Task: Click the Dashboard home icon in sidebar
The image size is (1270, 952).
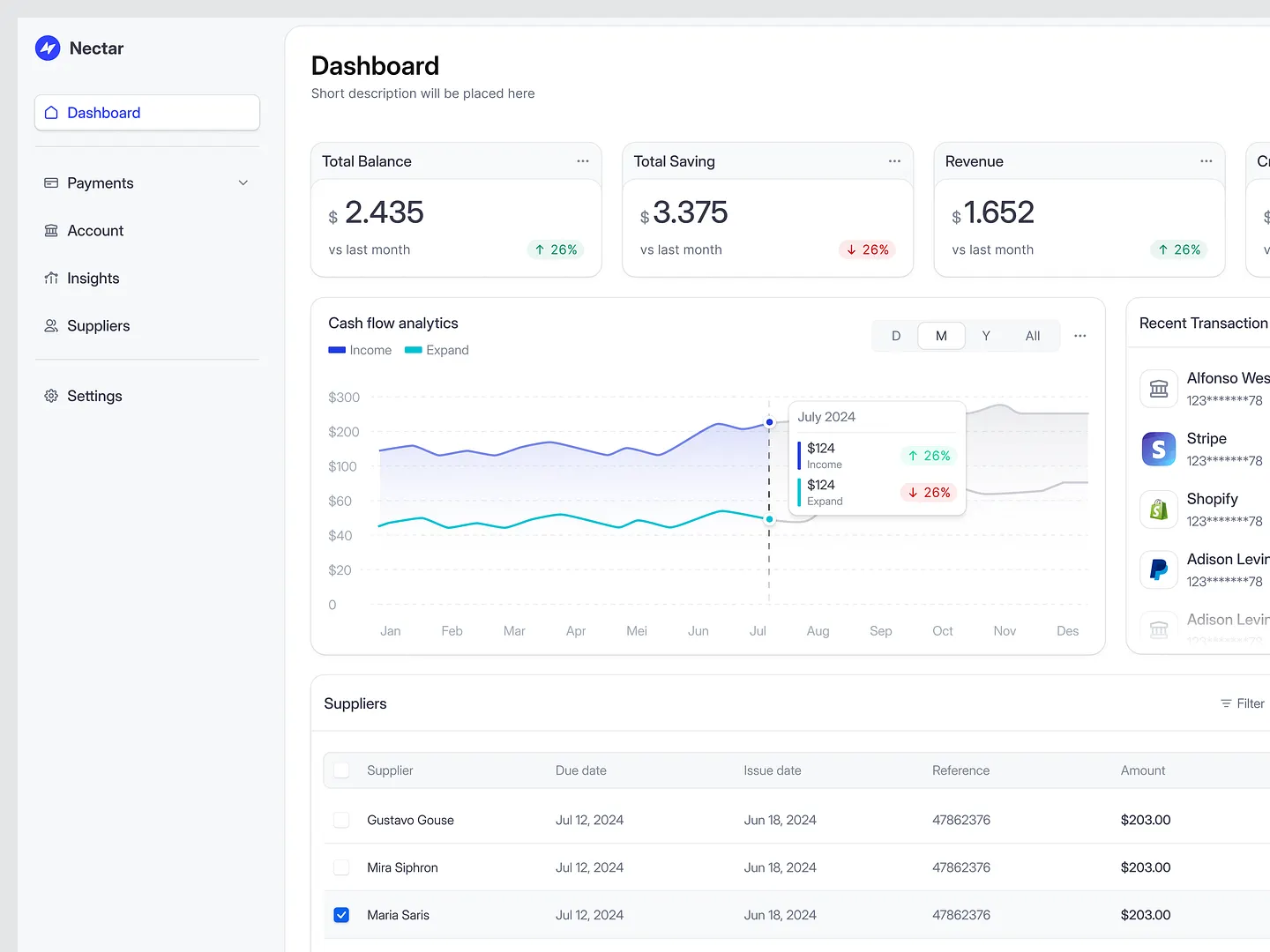Action: click(51, 113)
